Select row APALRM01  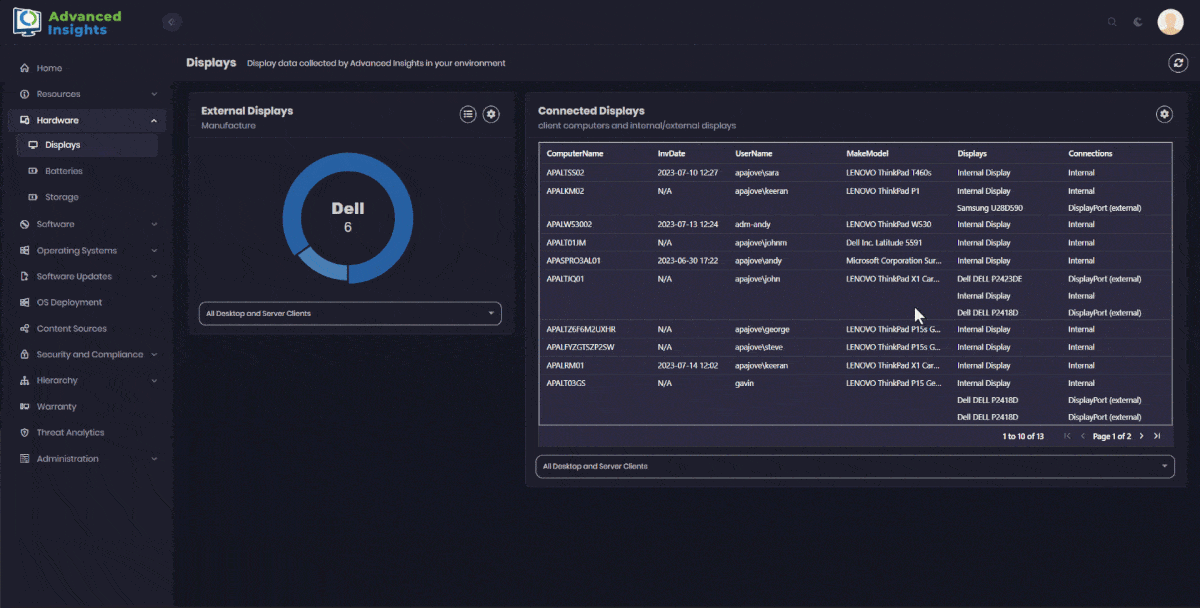tap(855, 365)
